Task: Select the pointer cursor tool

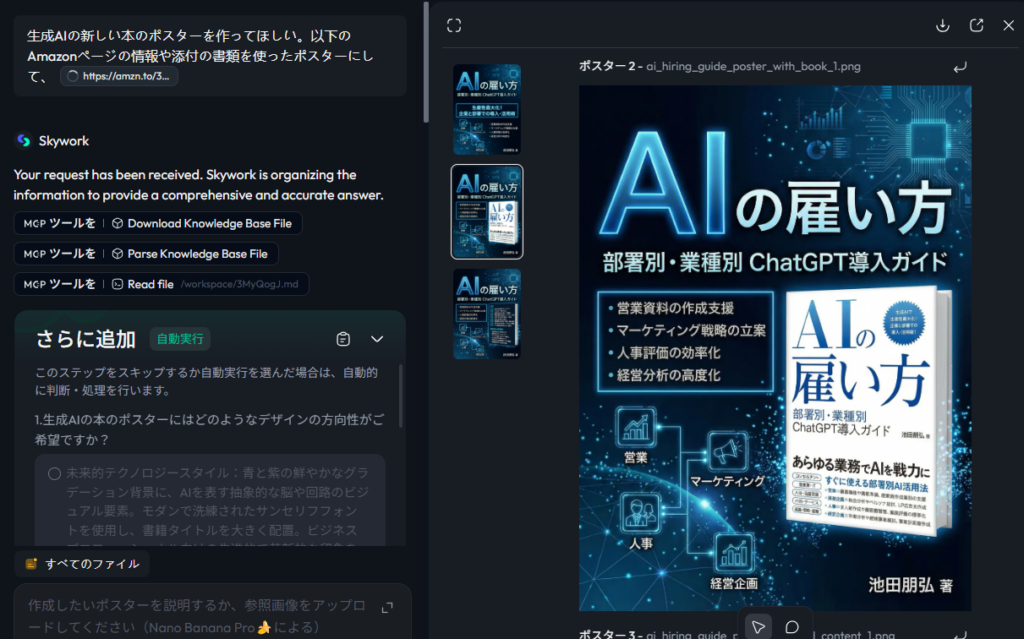Action: 759,627
